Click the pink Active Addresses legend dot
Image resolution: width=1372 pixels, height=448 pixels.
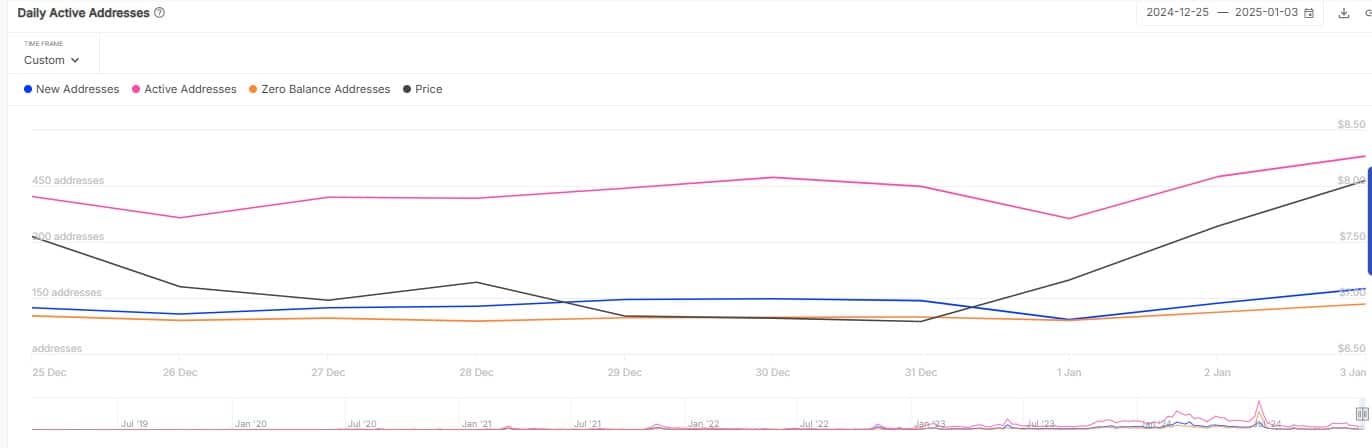click(x=136, y=89)
